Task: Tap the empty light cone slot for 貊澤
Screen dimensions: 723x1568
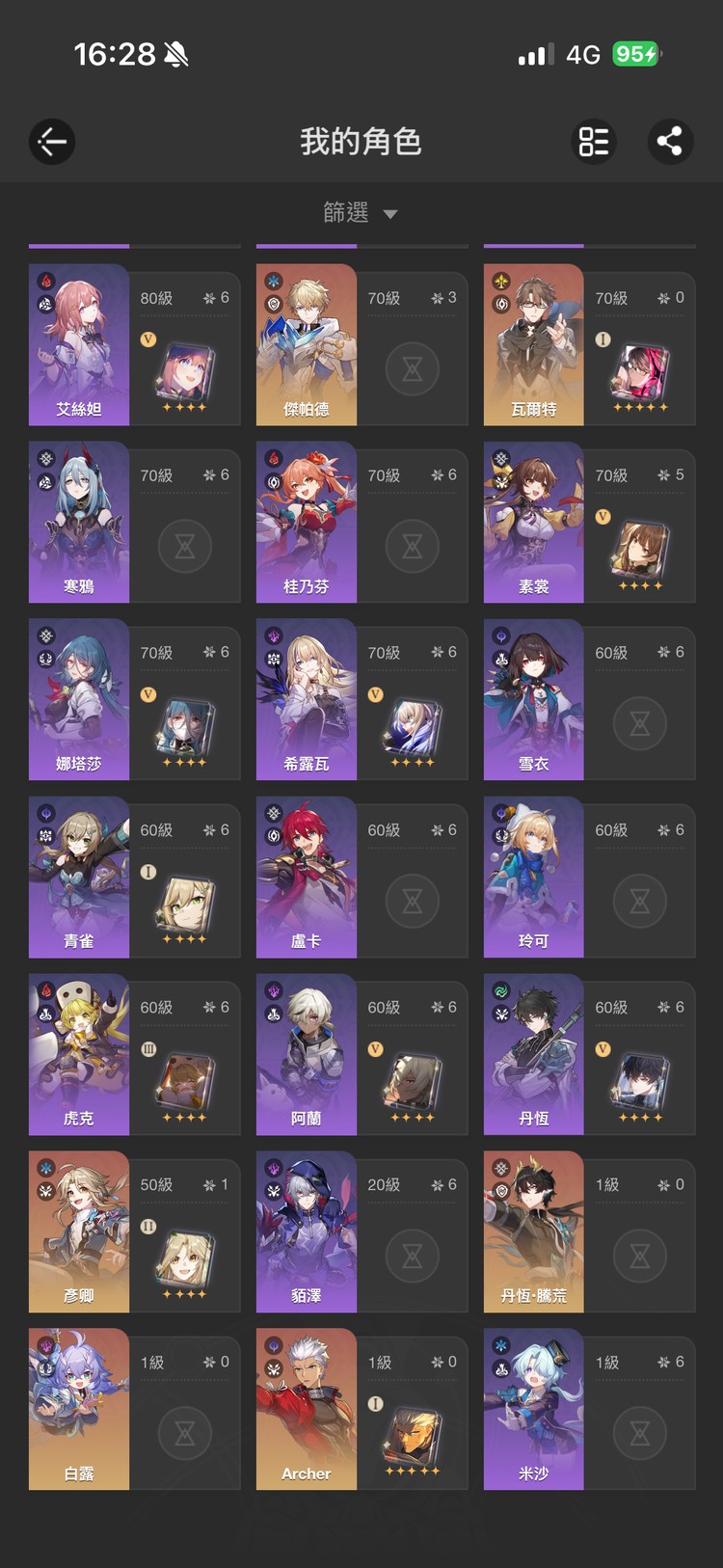Action: coord(413,1256)
